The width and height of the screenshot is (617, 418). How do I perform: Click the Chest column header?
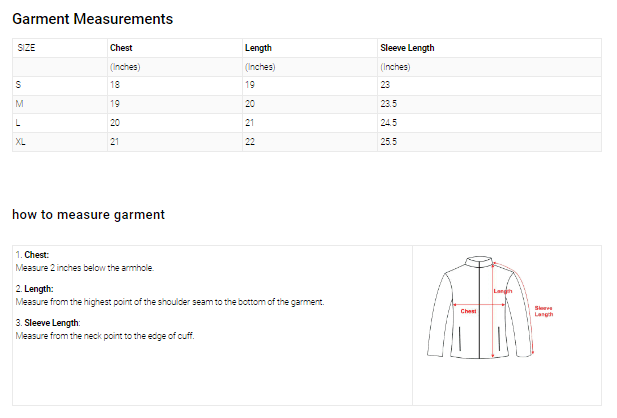121,48
